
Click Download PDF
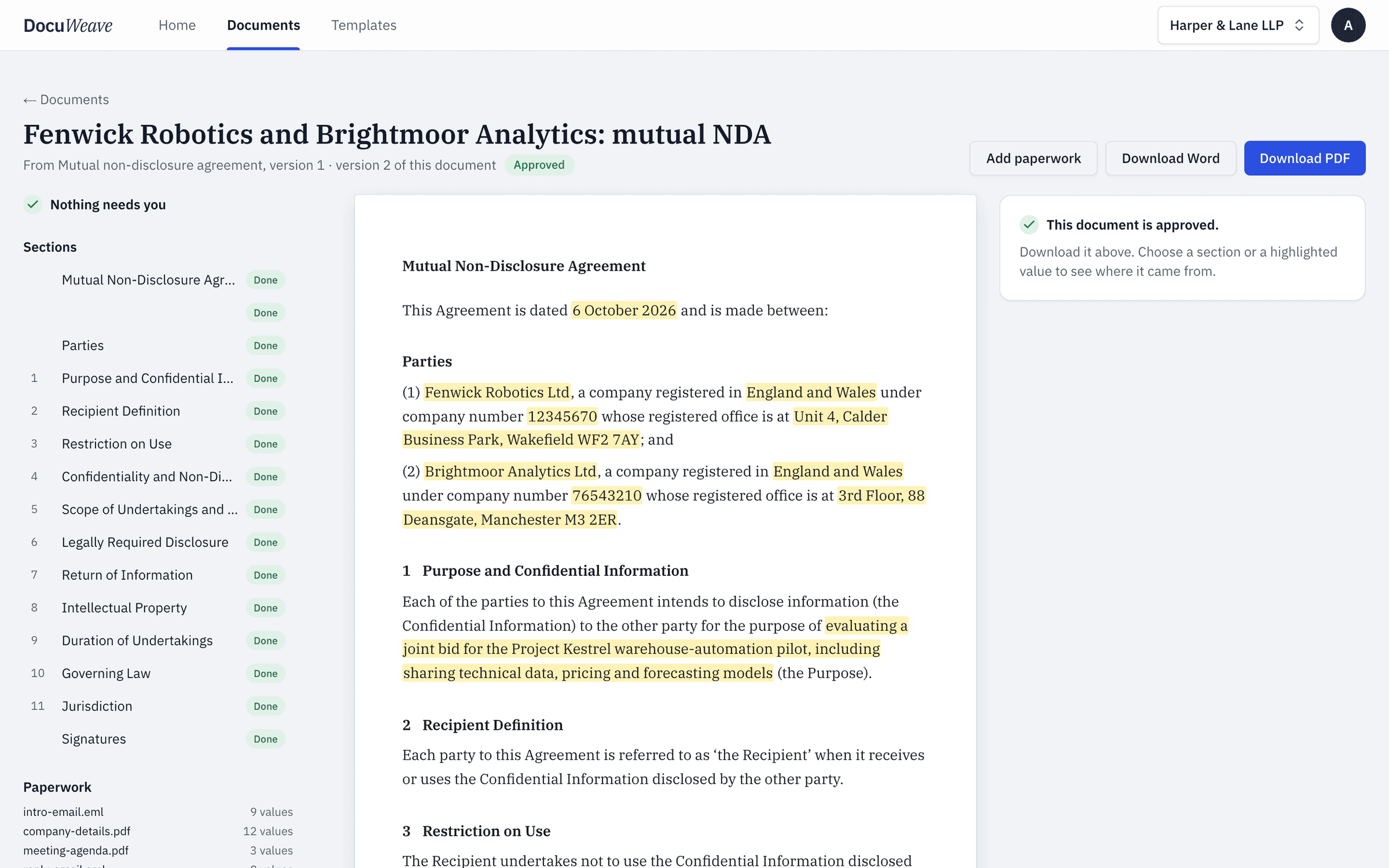coord(1305,158)
